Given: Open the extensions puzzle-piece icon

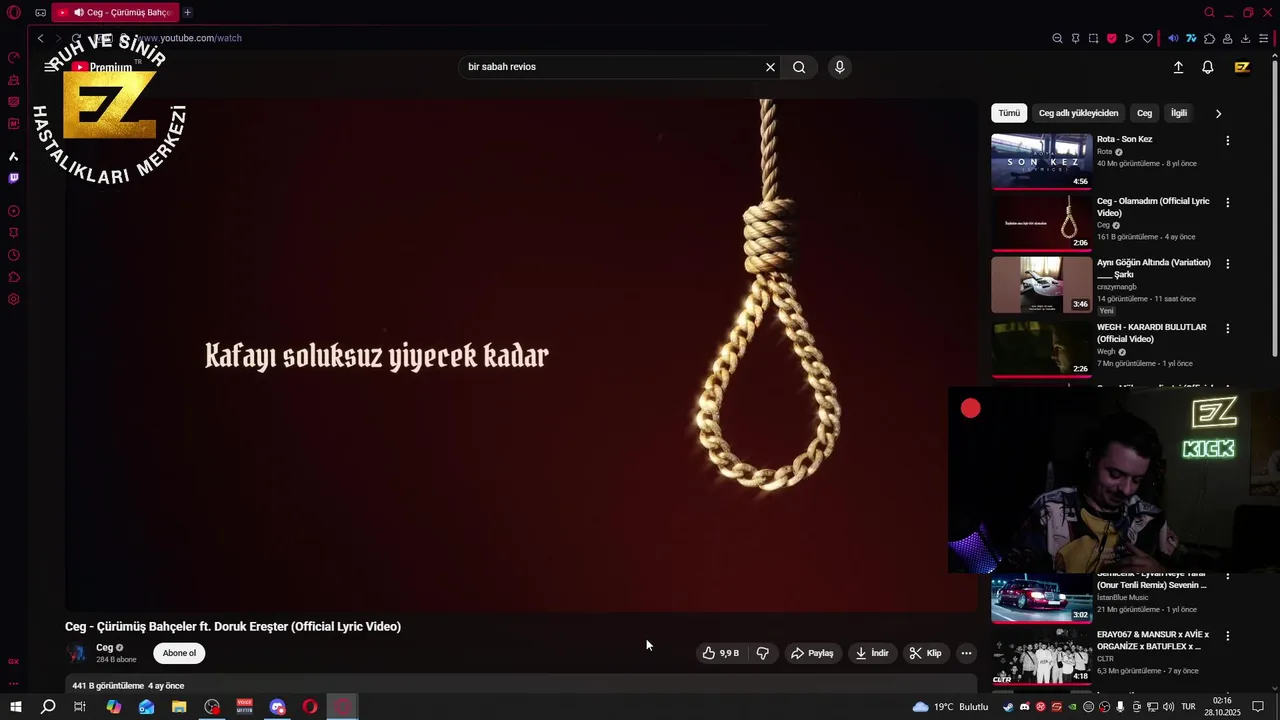Looking at the screenshot, I should pyautogui.click(x=1209, y=38).
